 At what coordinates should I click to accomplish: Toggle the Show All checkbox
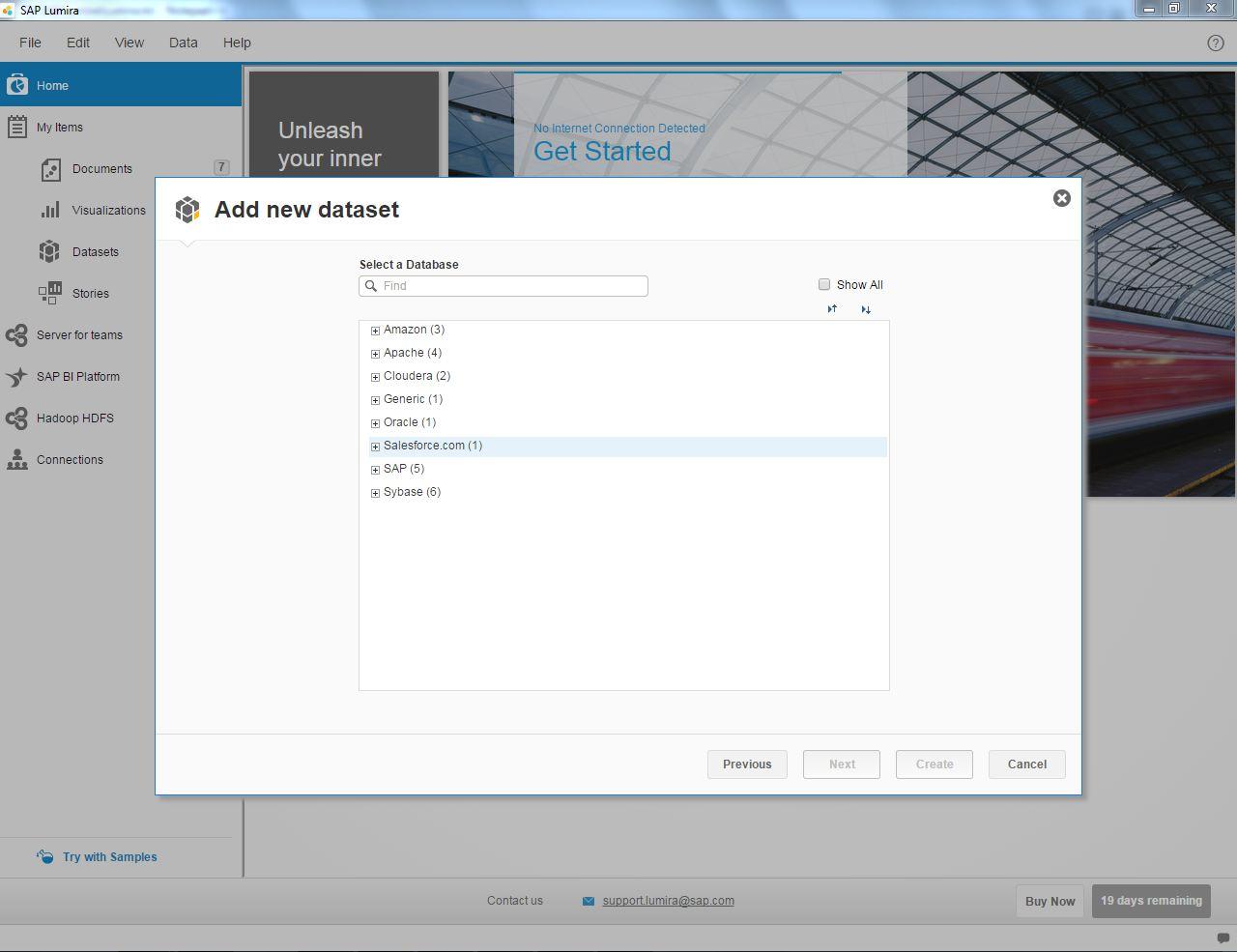coord(824,284)
